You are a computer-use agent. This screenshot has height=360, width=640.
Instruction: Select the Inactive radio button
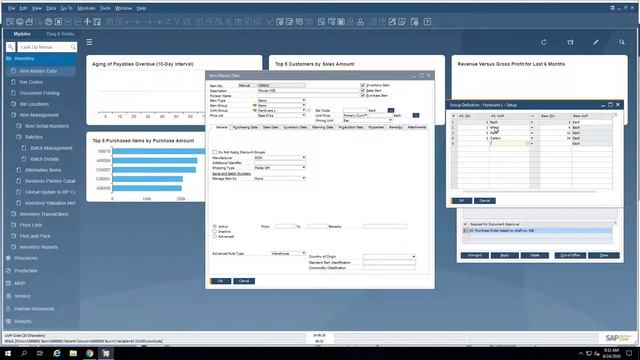(x=215, y=231)
